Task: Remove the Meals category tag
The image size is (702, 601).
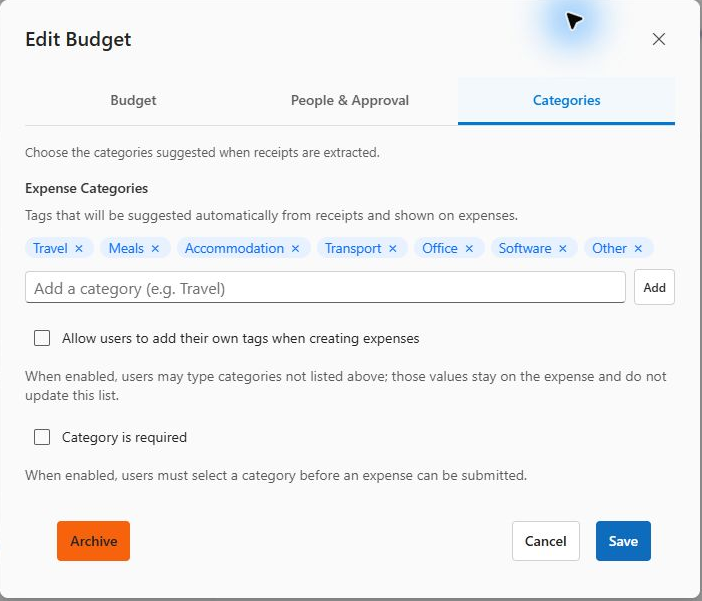Action: [155, 249]
